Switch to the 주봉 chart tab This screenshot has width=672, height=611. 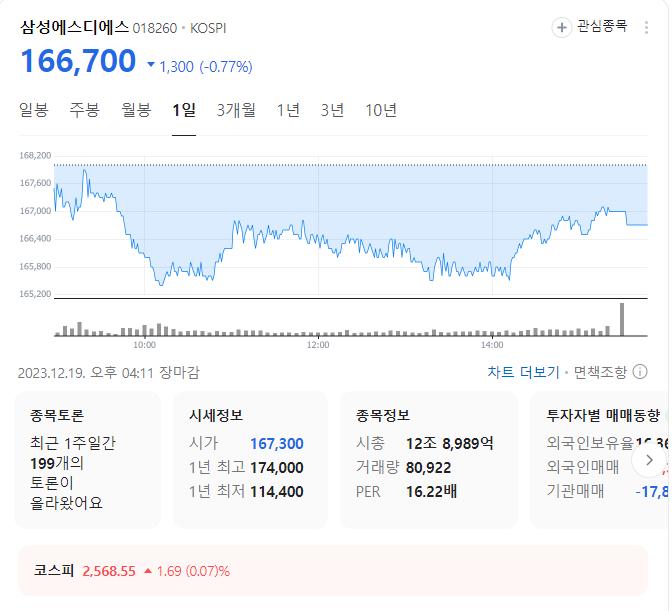(x=84, y=110)
